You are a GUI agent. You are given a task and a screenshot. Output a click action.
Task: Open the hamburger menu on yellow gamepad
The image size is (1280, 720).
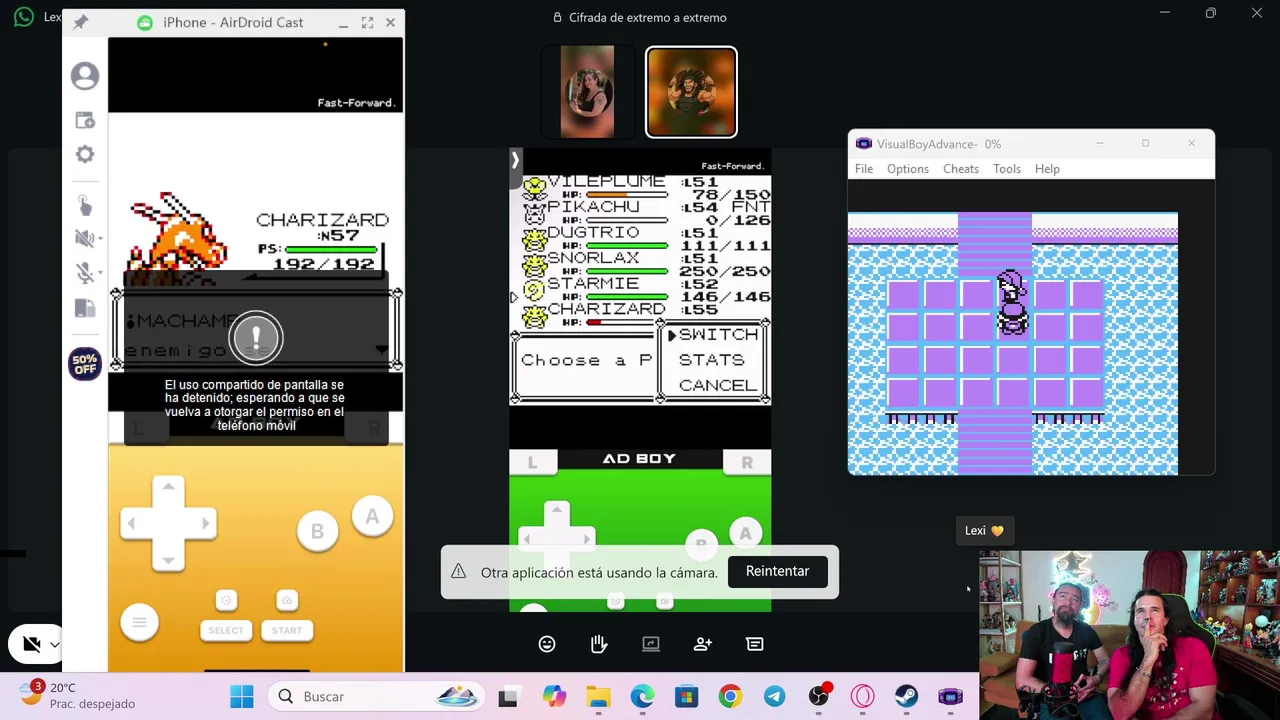tap(139, 622)
